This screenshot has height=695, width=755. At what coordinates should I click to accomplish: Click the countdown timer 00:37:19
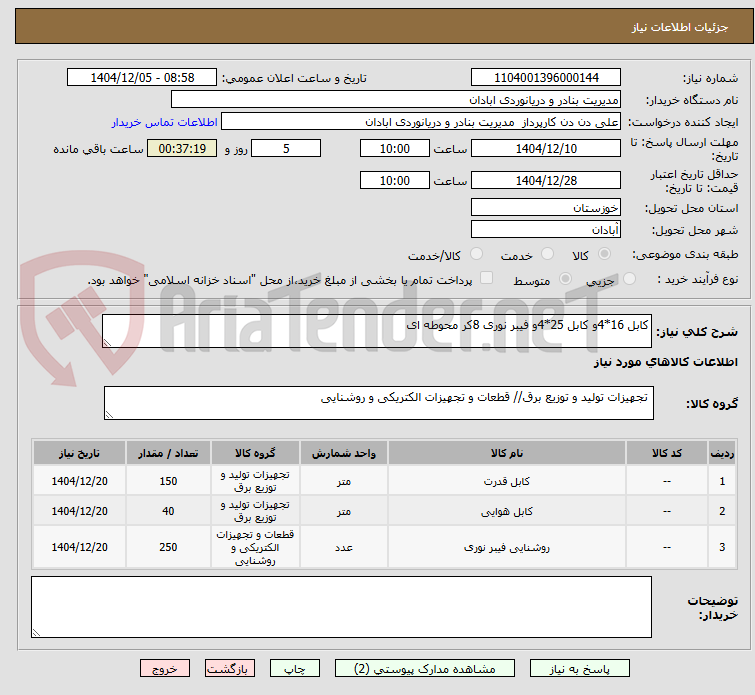182,148
